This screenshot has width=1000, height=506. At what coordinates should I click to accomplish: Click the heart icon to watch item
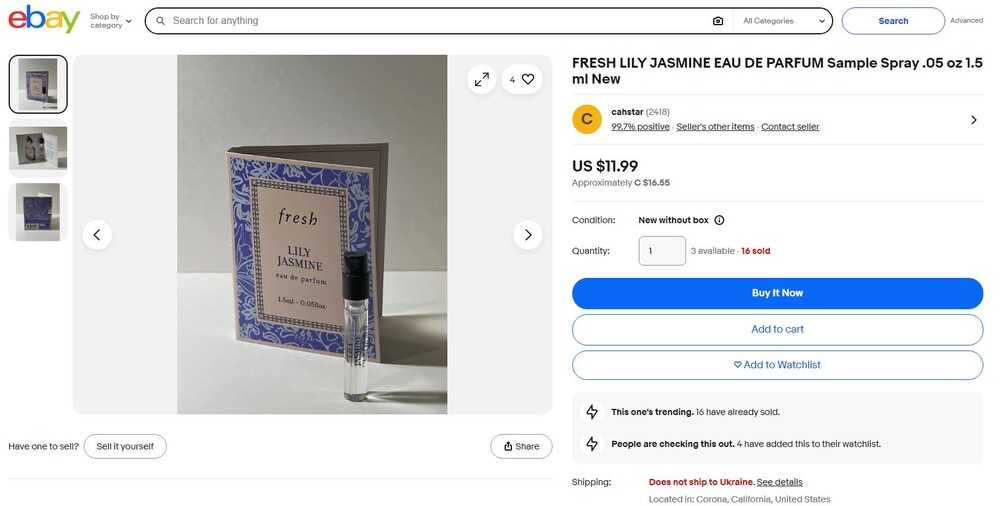coord(528,79)
